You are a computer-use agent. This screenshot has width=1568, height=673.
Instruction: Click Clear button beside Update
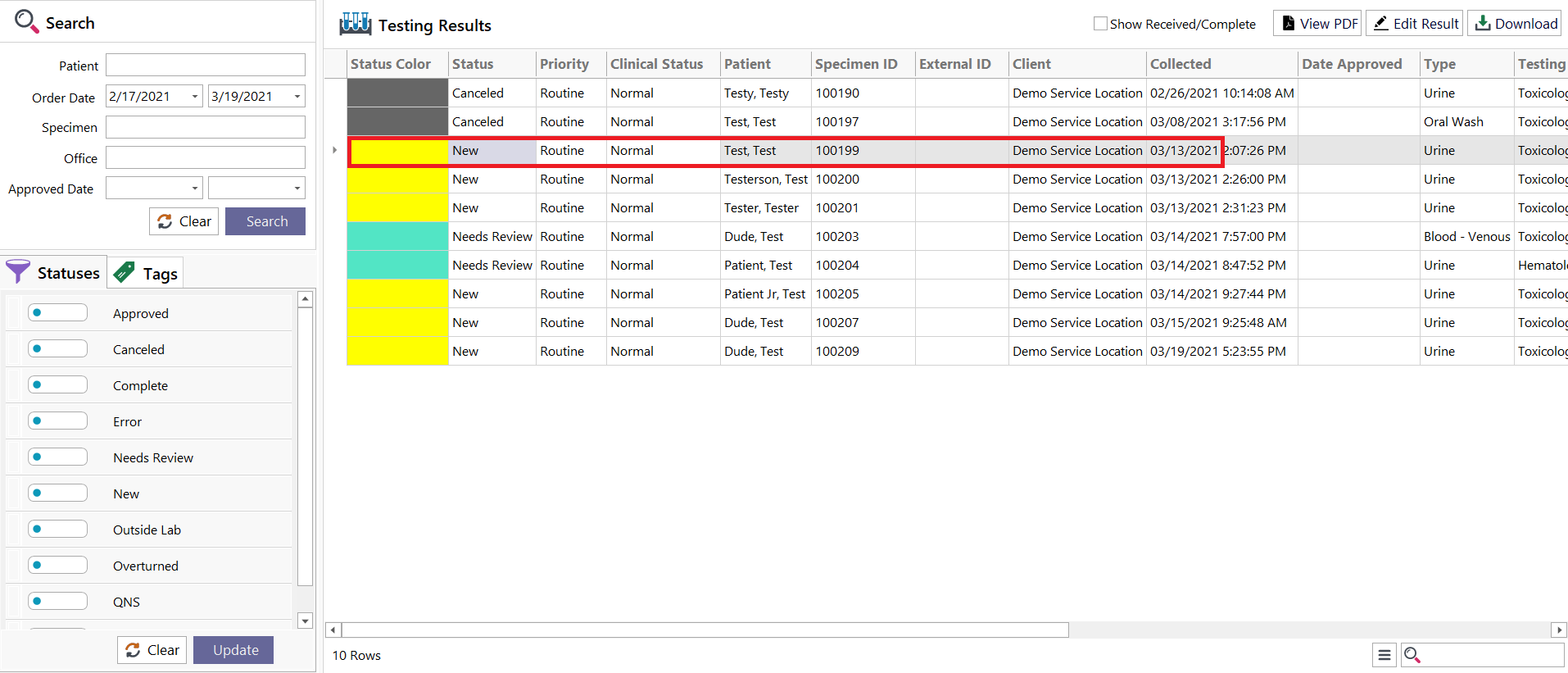[x=152, y=650]
